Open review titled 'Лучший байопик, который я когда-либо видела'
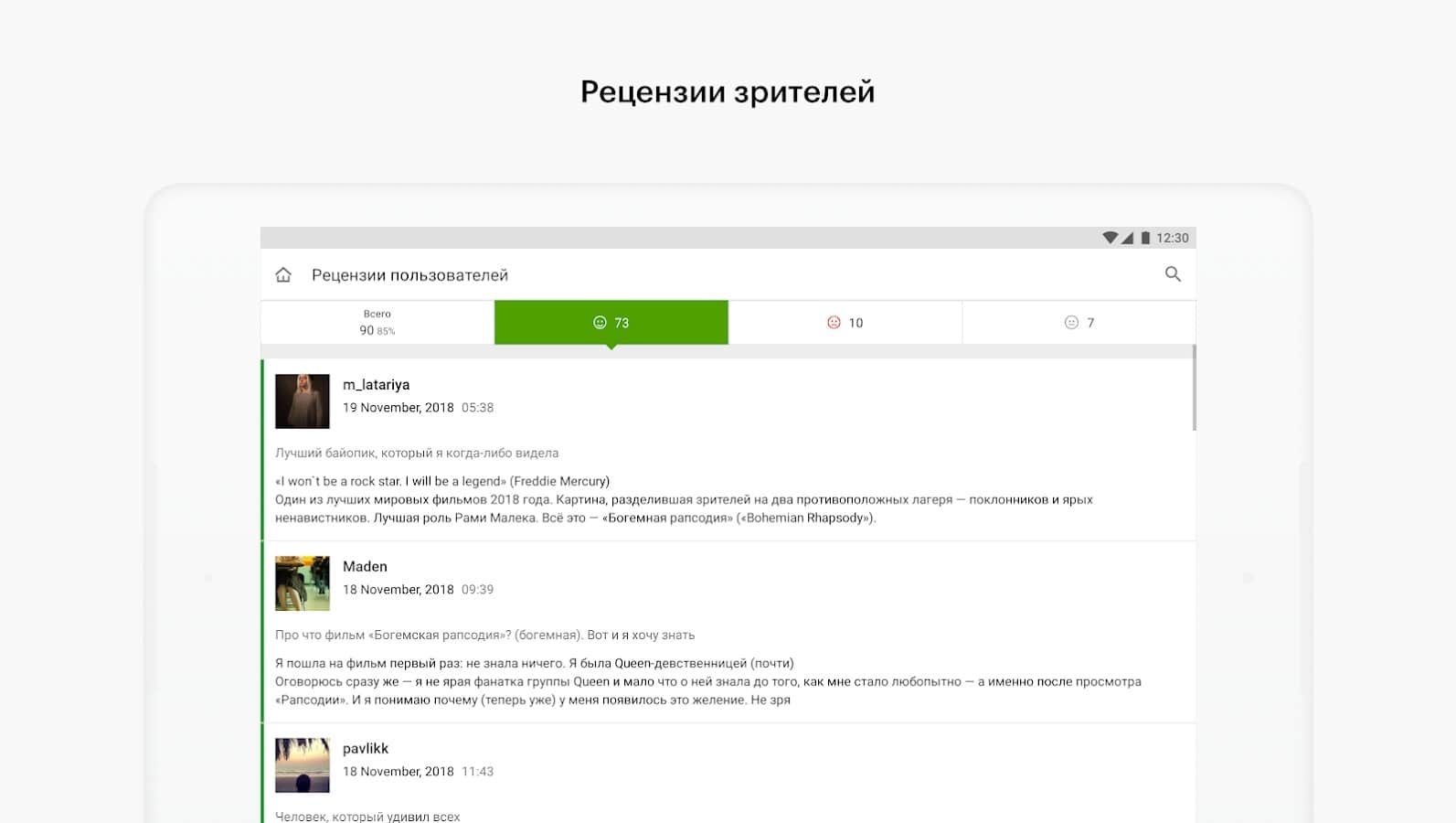Viewport: 1456px width, 823px height. click(x=417, y=453)
